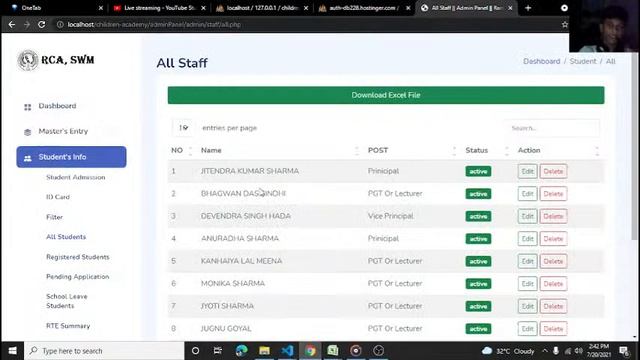The height and width of the screenshot is (360, 640).
Task: Delete DEVENDRA SINGH HADA's record
Action: tap(553, 216)
